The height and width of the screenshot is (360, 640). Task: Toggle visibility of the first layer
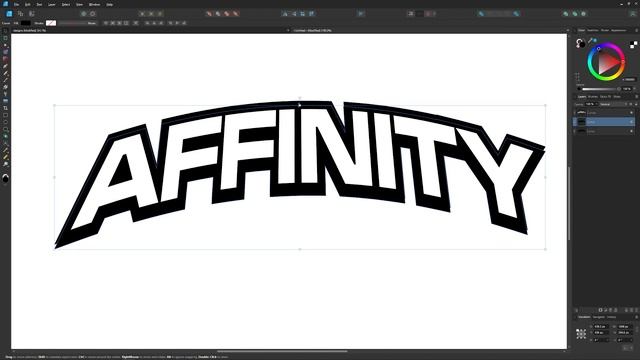click(x=631, y=113)
